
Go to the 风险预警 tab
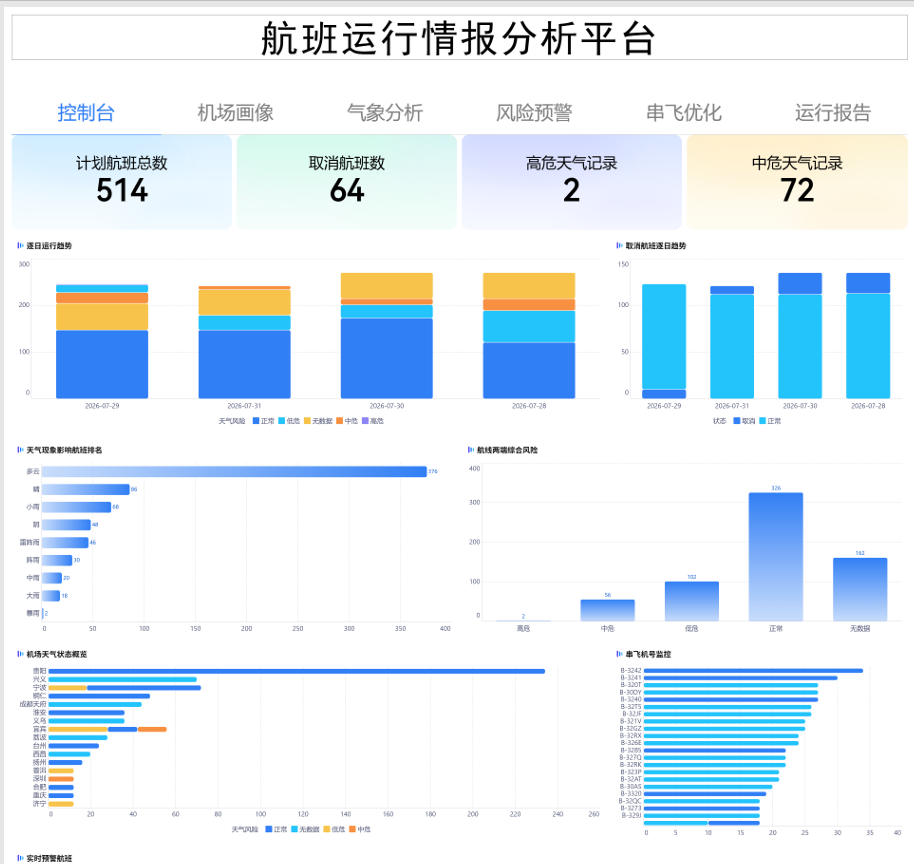(x=534, y=113)
